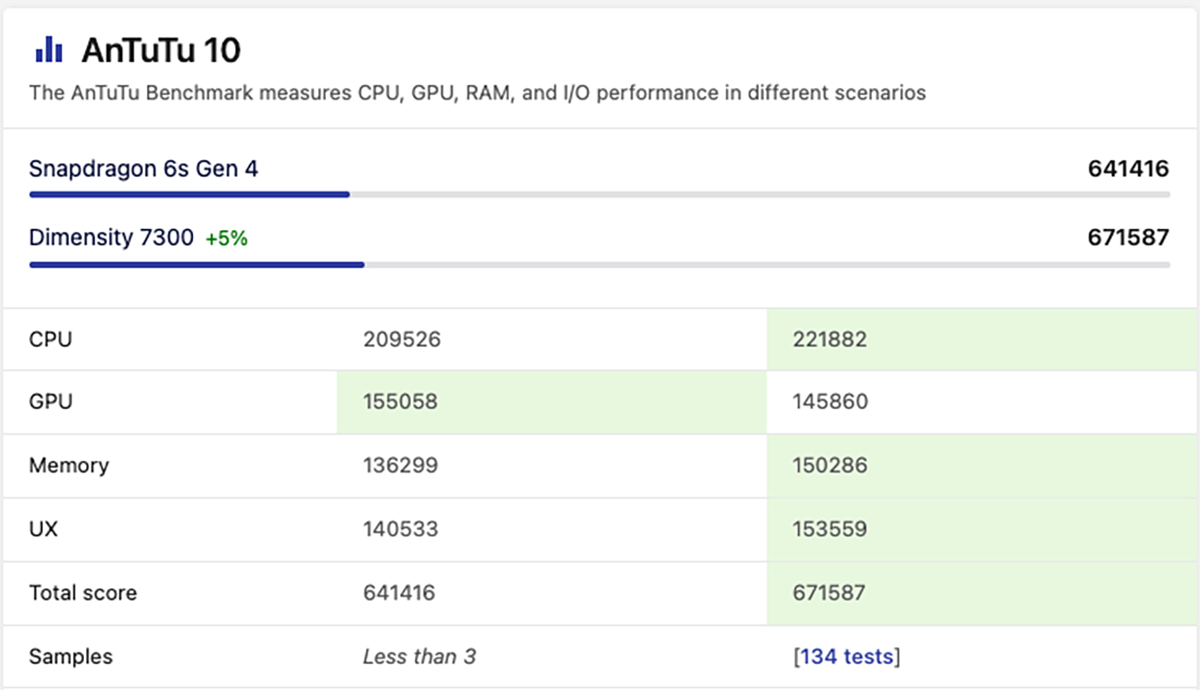1200x690 pixels.
Task: Click the Total score row label
Action: [83, 593]
